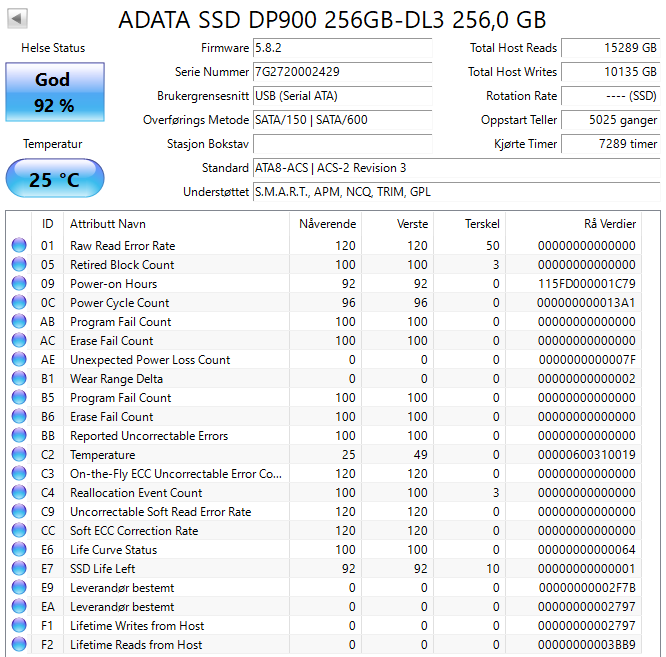Click the status orb for Reallocation Event Count
This screenshot has height=657, width=666.
click(x=19, y=492)
